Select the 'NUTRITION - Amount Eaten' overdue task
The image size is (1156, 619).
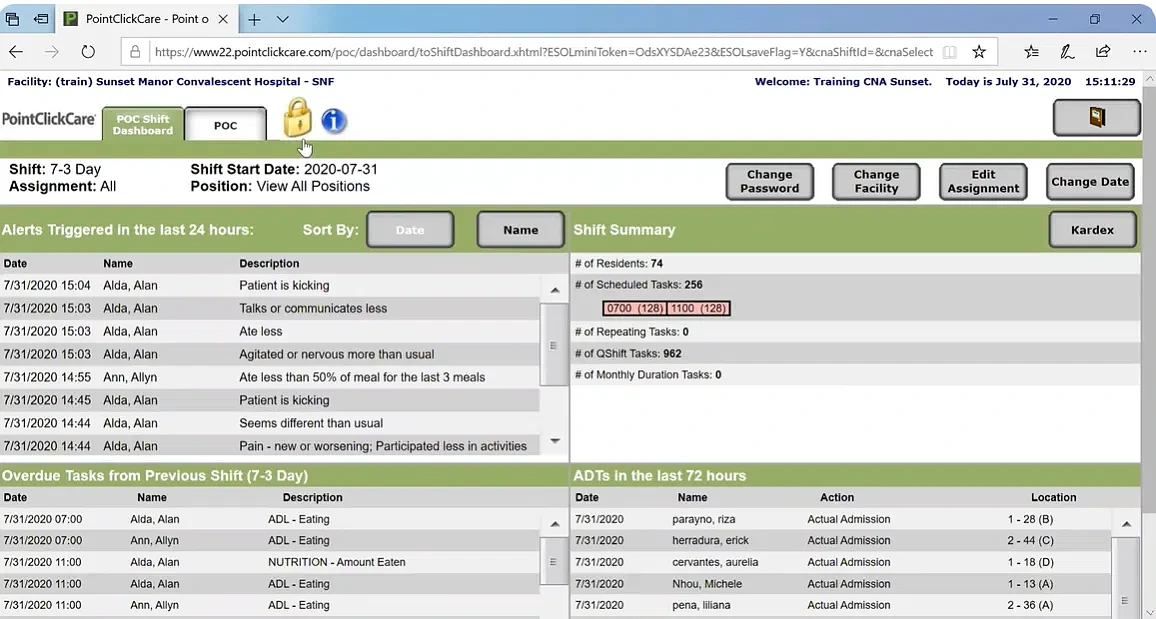(x=270, y=562)
